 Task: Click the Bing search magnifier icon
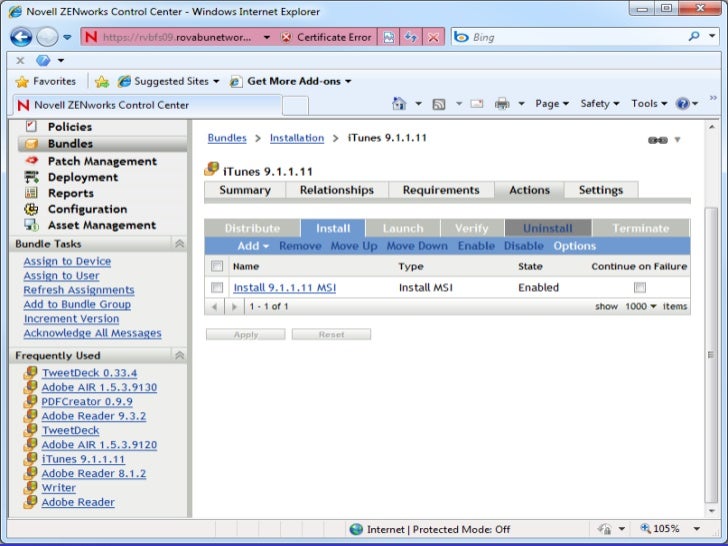pos(694,36)
